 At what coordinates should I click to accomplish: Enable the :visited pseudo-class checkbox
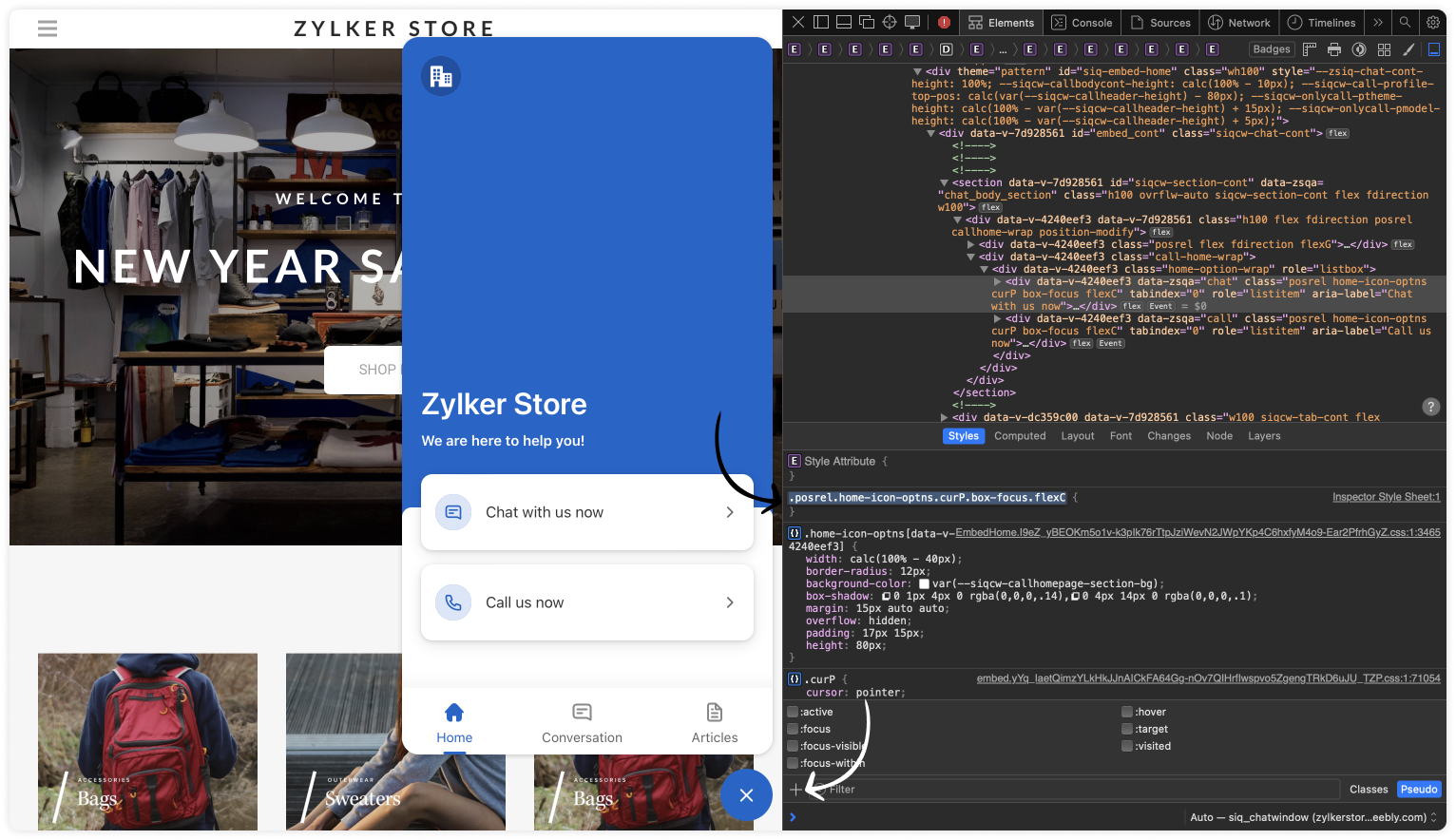tap(1127, 747)
